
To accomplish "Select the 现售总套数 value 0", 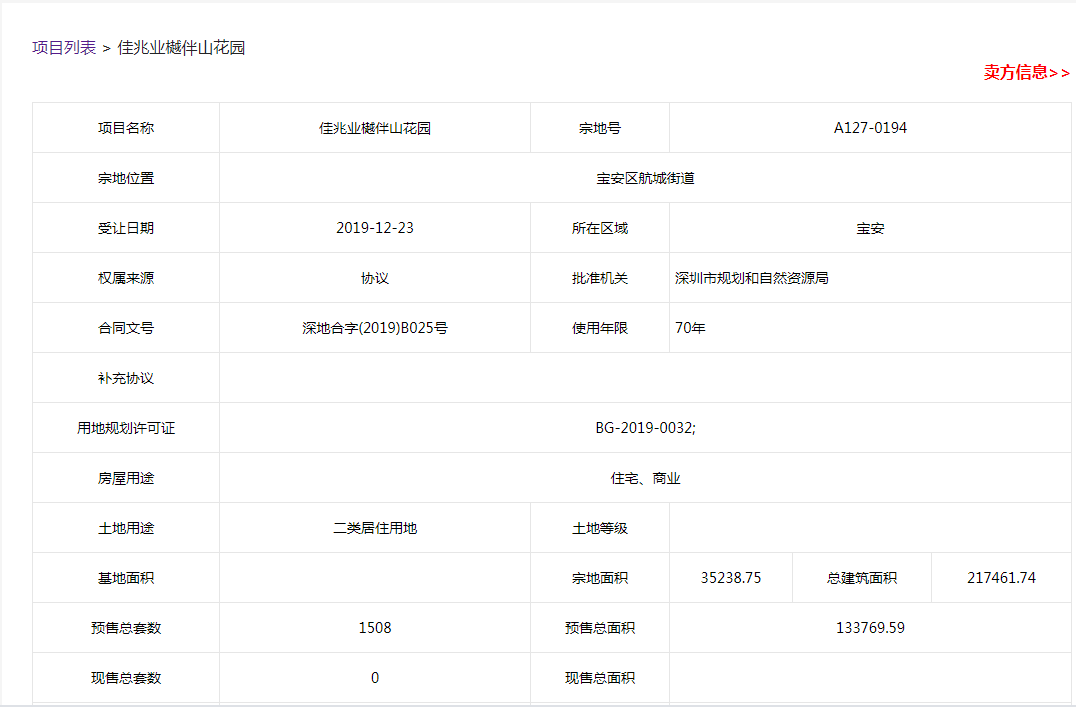I will tap(374, 677).
